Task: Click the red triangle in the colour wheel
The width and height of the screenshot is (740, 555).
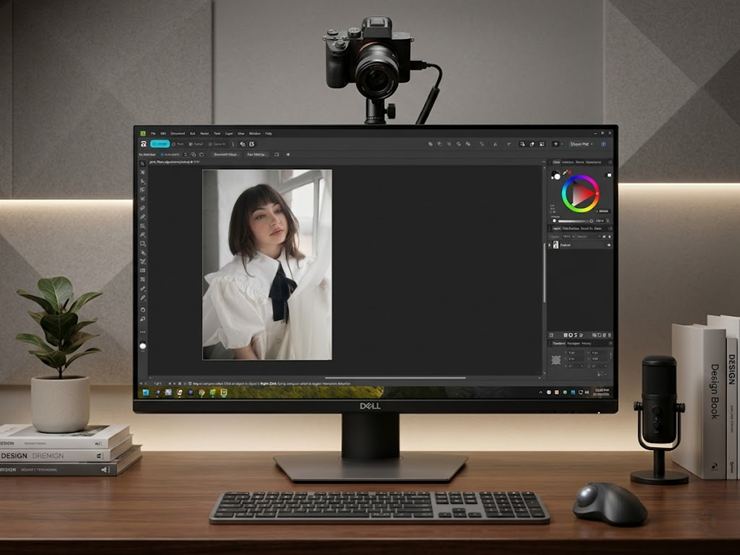Action: point(583,193)
